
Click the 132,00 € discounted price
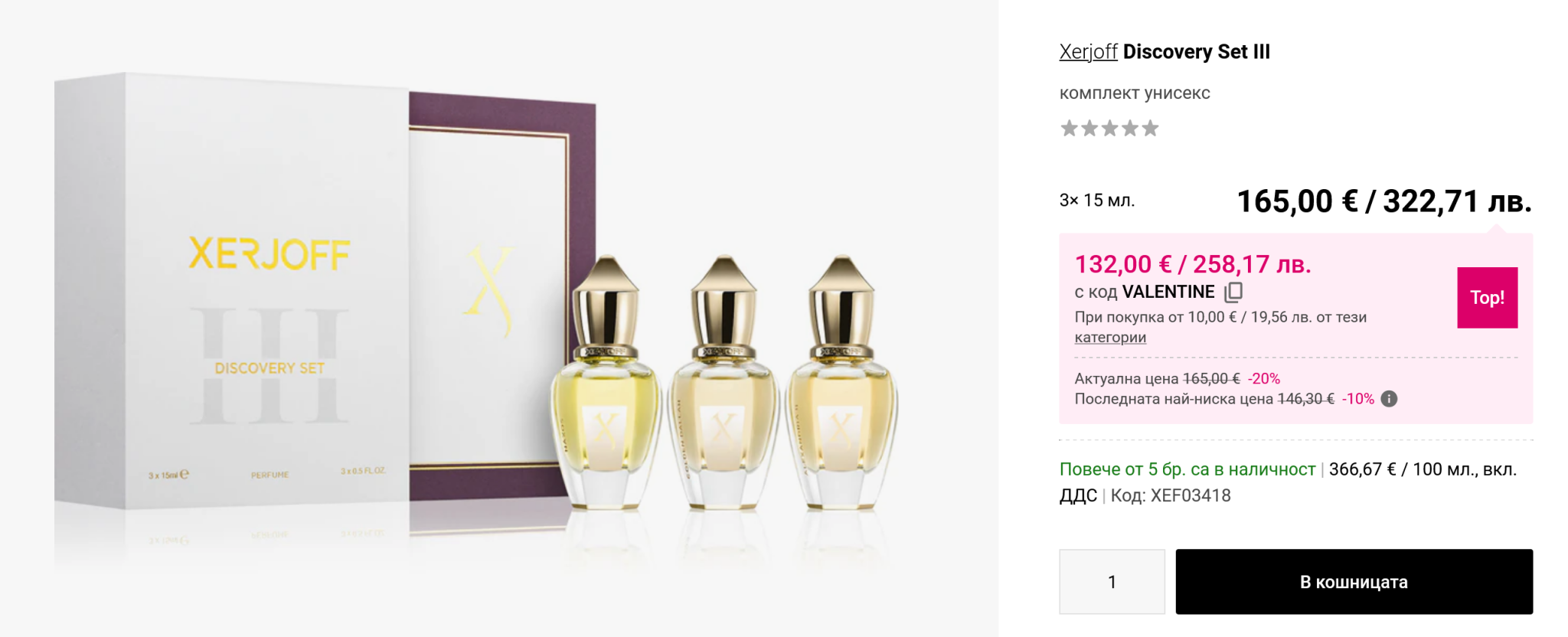(1122, 265)
